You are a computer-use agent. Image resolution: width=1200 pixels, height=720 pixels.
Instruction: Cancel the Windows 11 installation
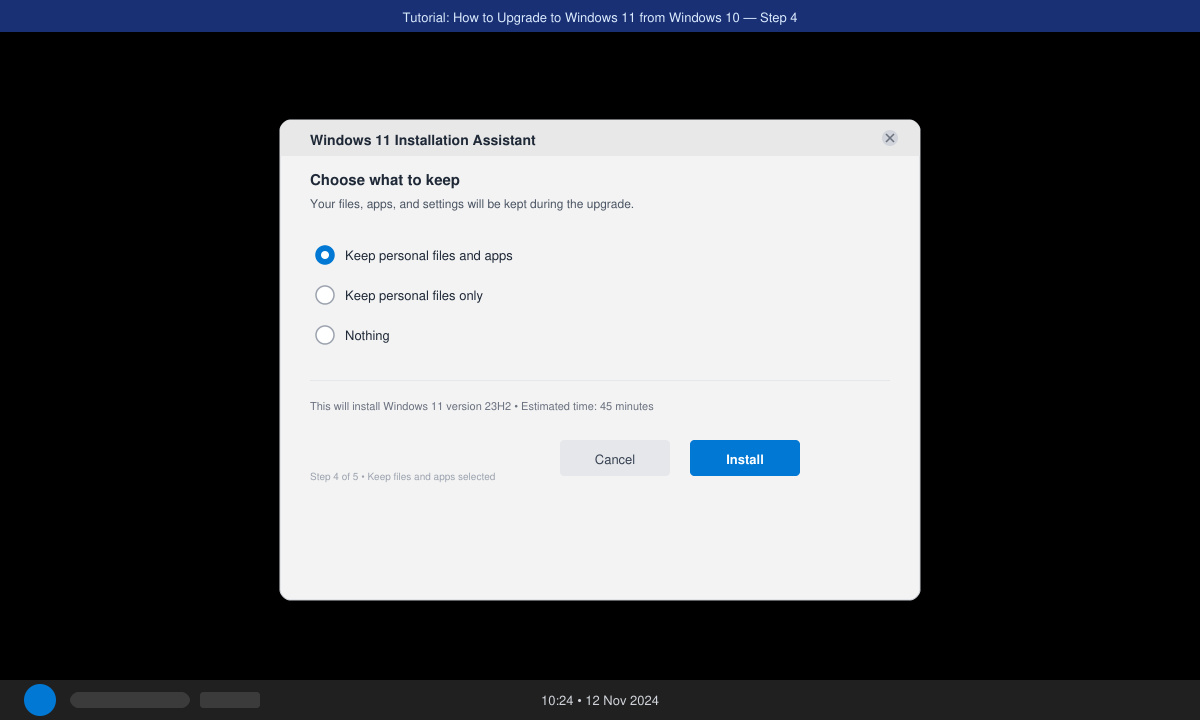[615, 458]
